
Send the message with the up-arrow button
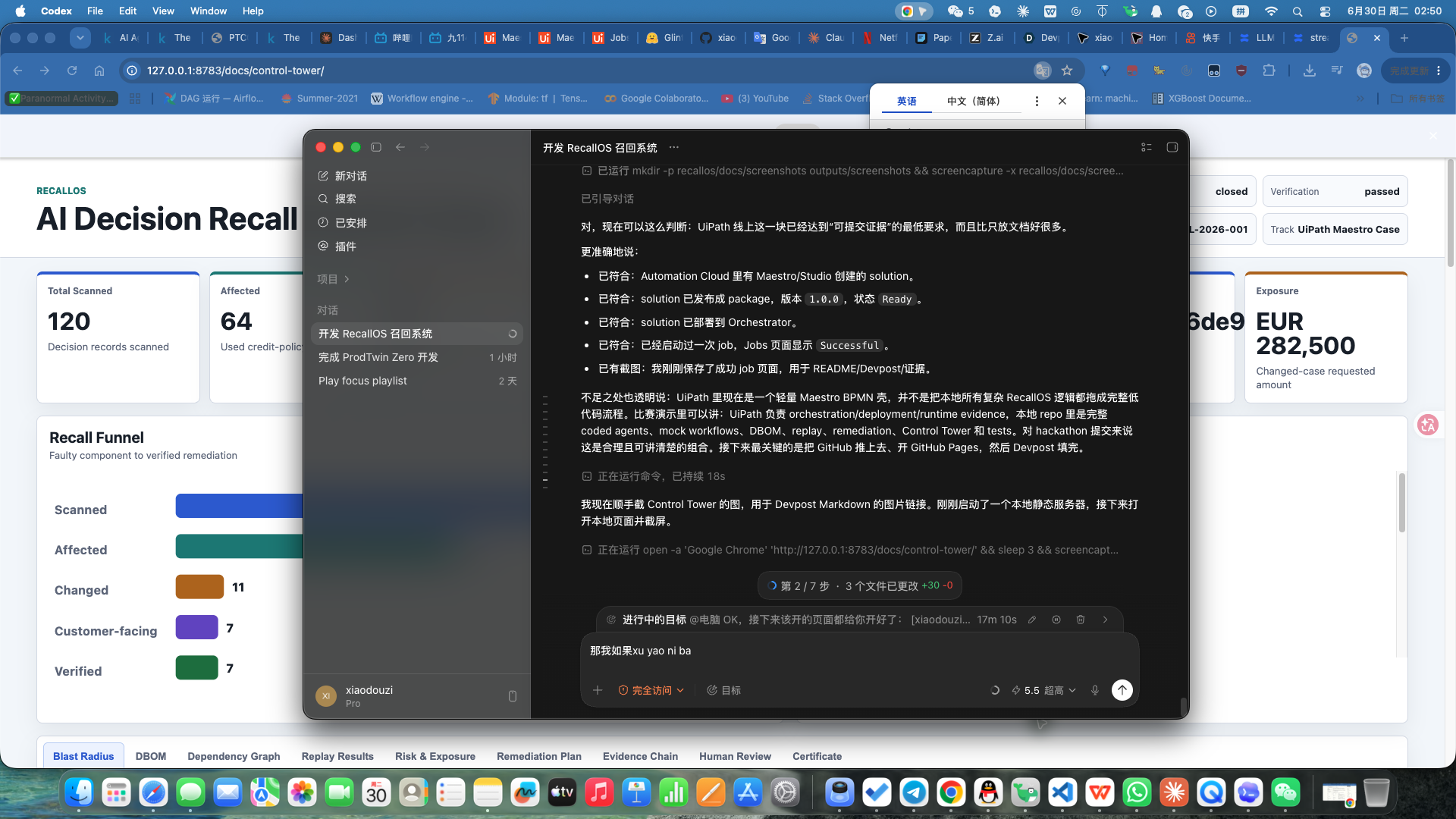point(1122,689)
